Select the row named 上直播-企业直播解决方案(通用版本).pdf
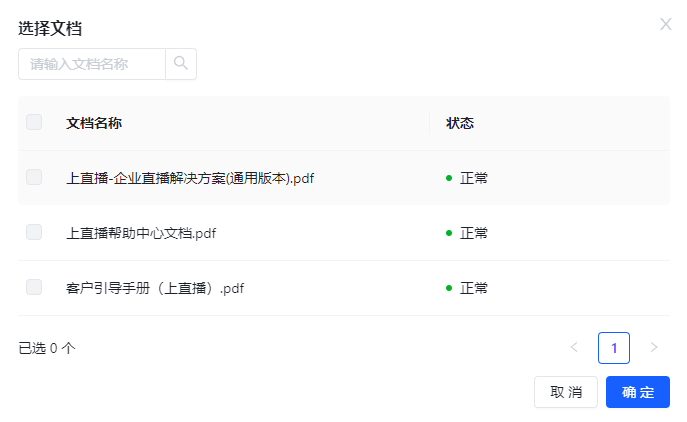 click(x=344, y=178)
